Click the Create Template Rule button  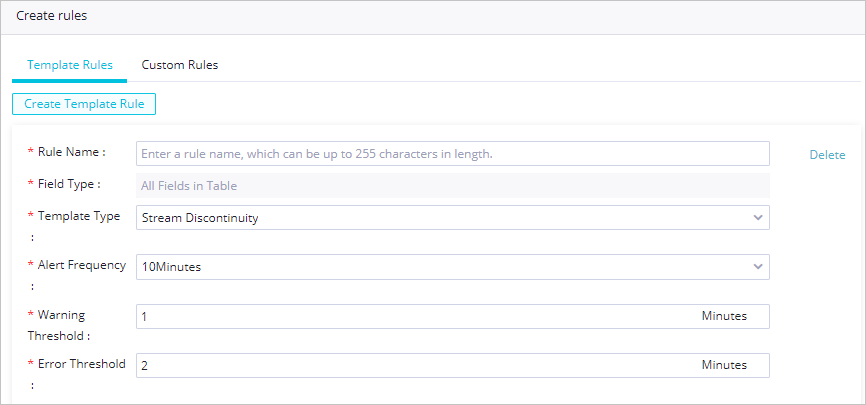[x=84, y=104]
